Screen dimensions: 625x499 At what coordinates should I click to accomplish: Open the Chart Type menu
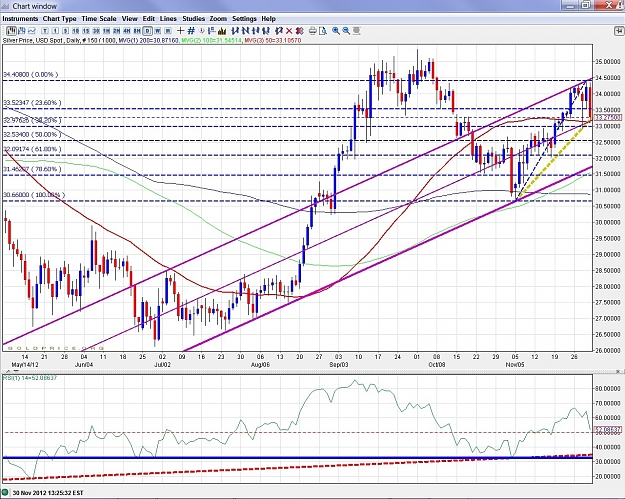(x=59, y=19)
